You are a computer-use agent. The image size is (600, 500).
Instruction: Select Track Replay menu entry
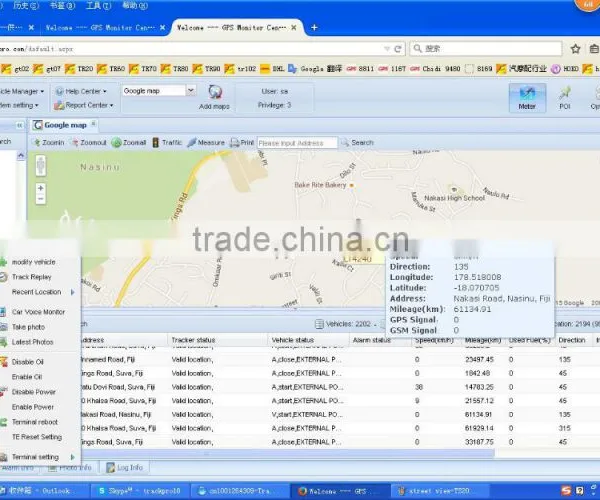coord(31,277)
